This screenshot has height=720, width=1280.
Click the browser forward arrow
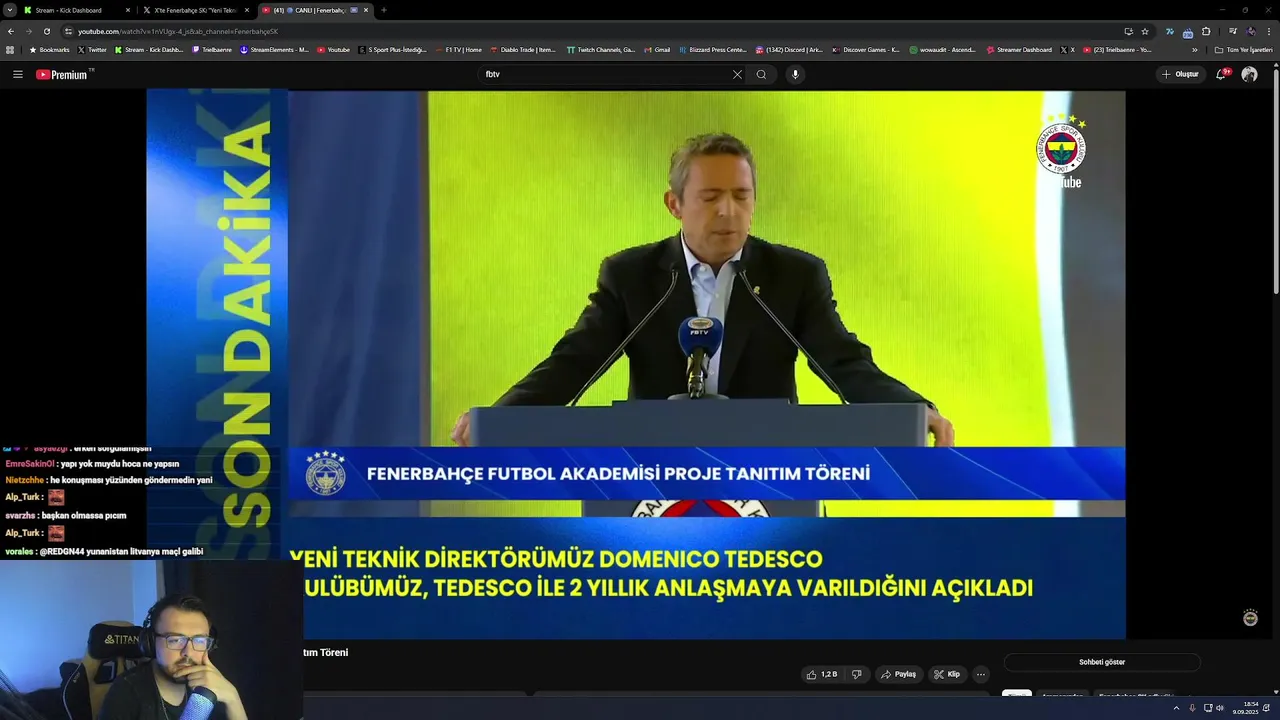(x=29, y=31)
